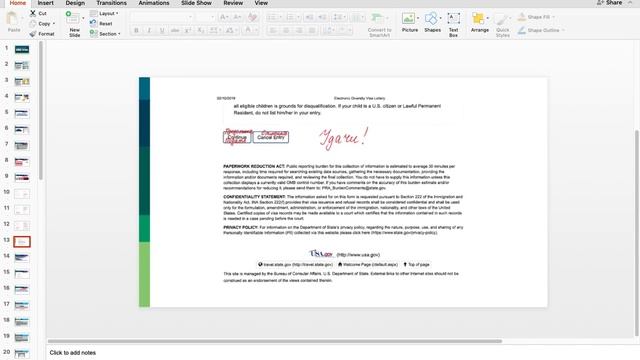Select slide 9 thumbnail

tap(22, 177)
